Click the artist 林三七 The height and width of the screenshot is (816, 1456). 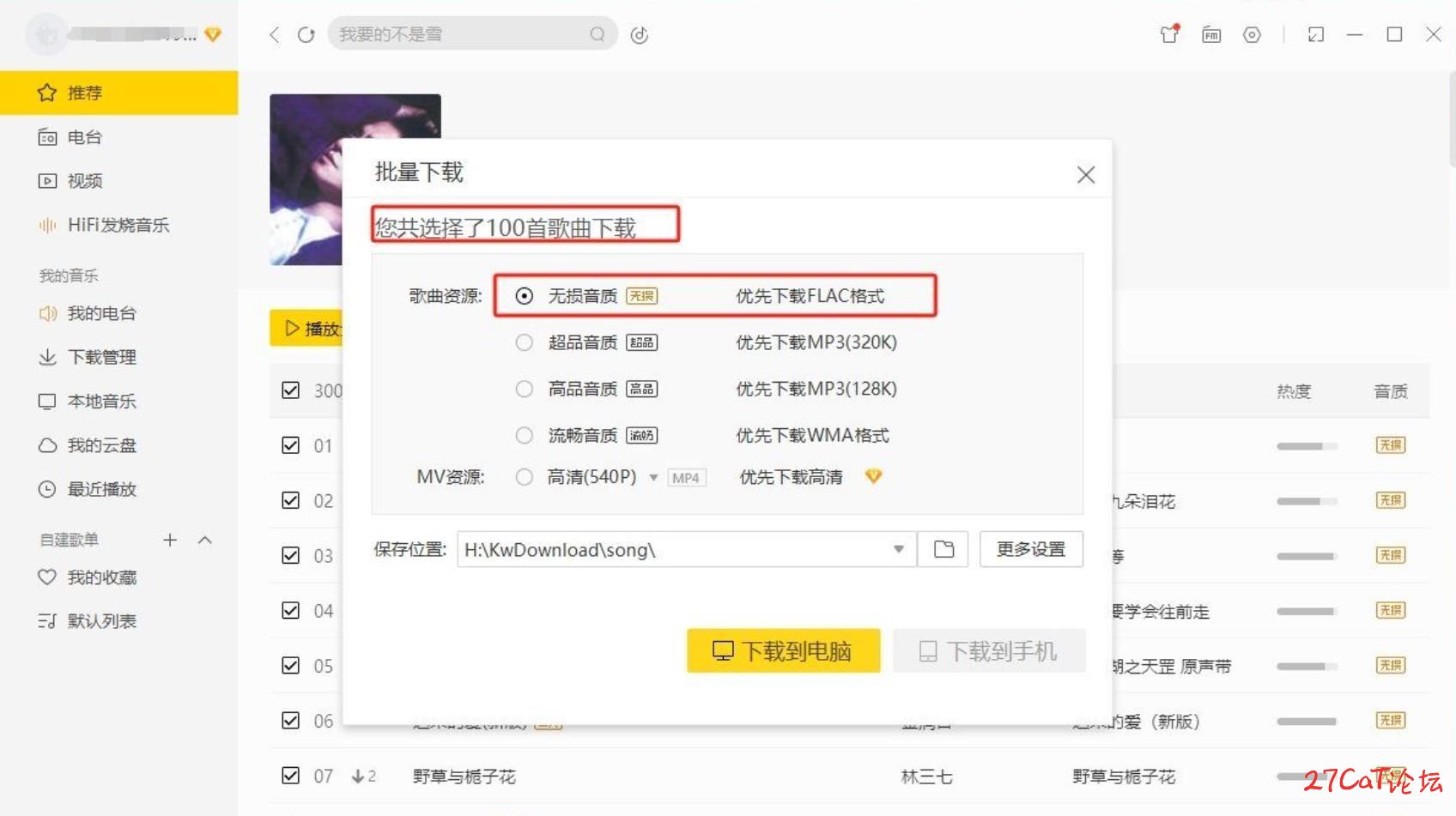point(927,777)
